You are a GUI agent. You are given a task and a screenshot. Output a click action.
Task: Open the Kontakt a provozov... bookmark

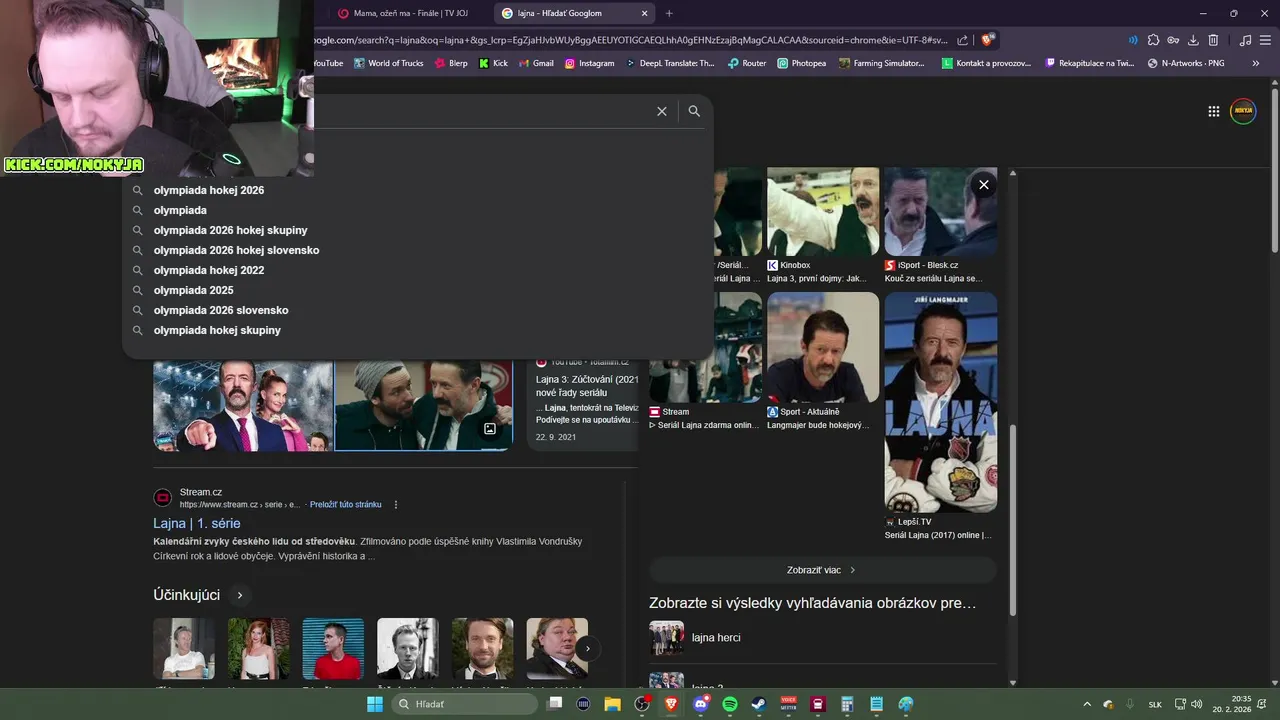coord(988,63)
